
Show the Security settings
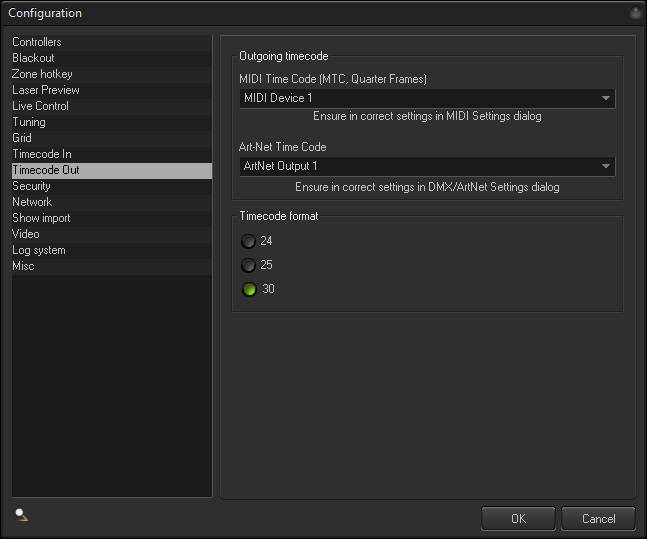tap(31, 186)
